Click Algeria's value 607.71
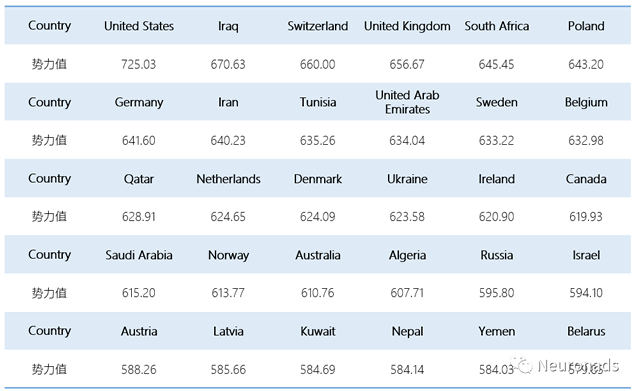The height and width of the screenshot is (391, 640). [407, 293]
